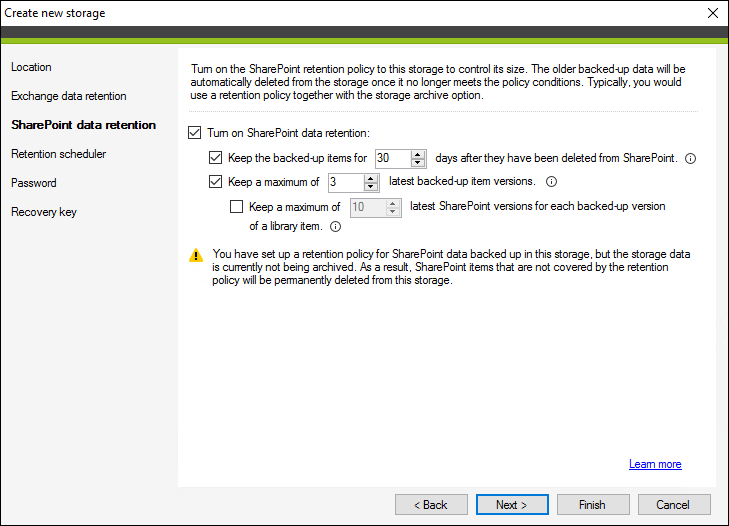Open info tooltip for deleted items retention days

click(x=690, y=159)
